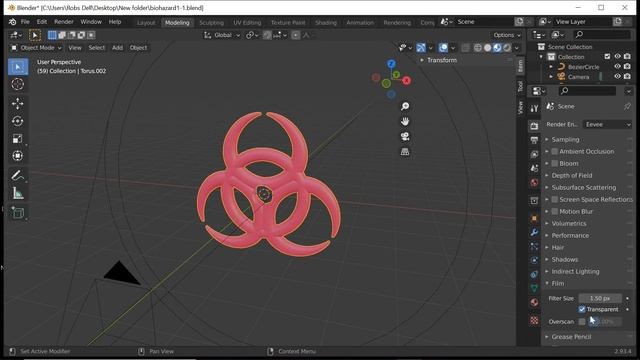Enable the Bloom checkbox
The width and height of the screenshot is (640, 360).
(x=555, y=163)
